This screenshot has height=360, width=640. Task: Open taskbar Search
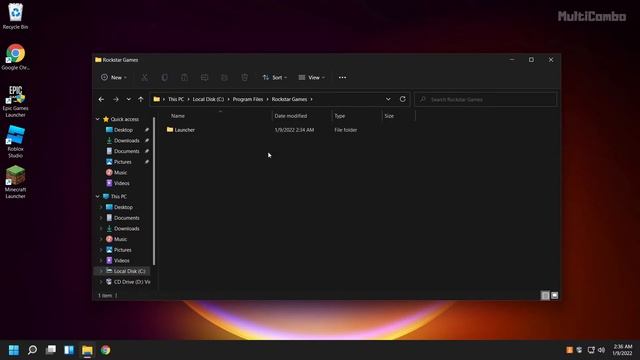tap(32, 350)
